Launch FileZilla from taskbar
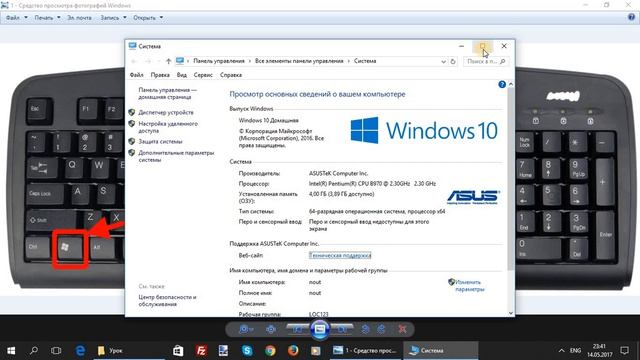Viewport: 640px width, 360px height. [x=201, y=351]
